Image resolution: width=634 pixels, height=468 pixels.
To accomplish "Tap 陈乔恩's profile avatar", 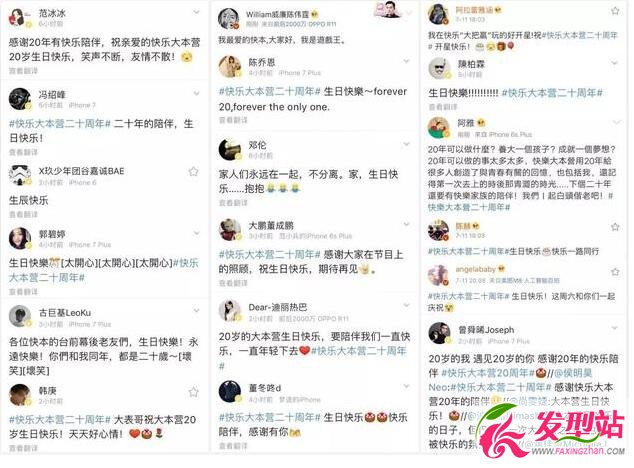I will point(230,67).
